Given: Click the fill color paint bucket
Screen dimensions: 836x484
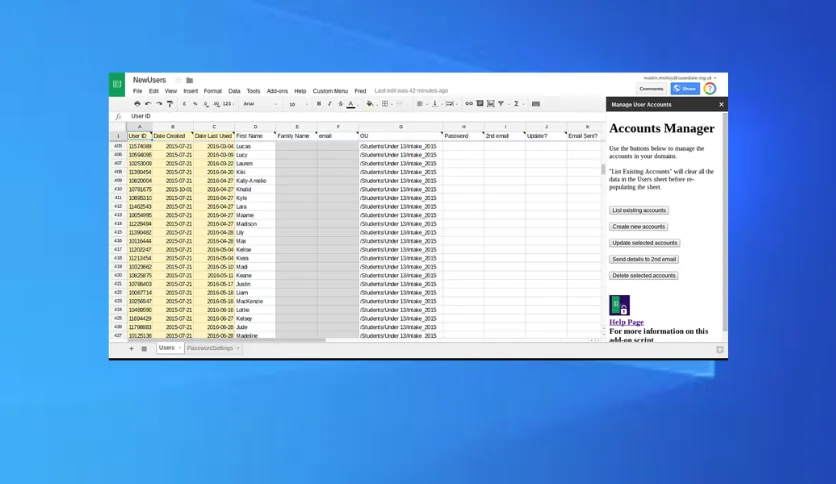Looking at the screenshot, I should coord(369,104).
